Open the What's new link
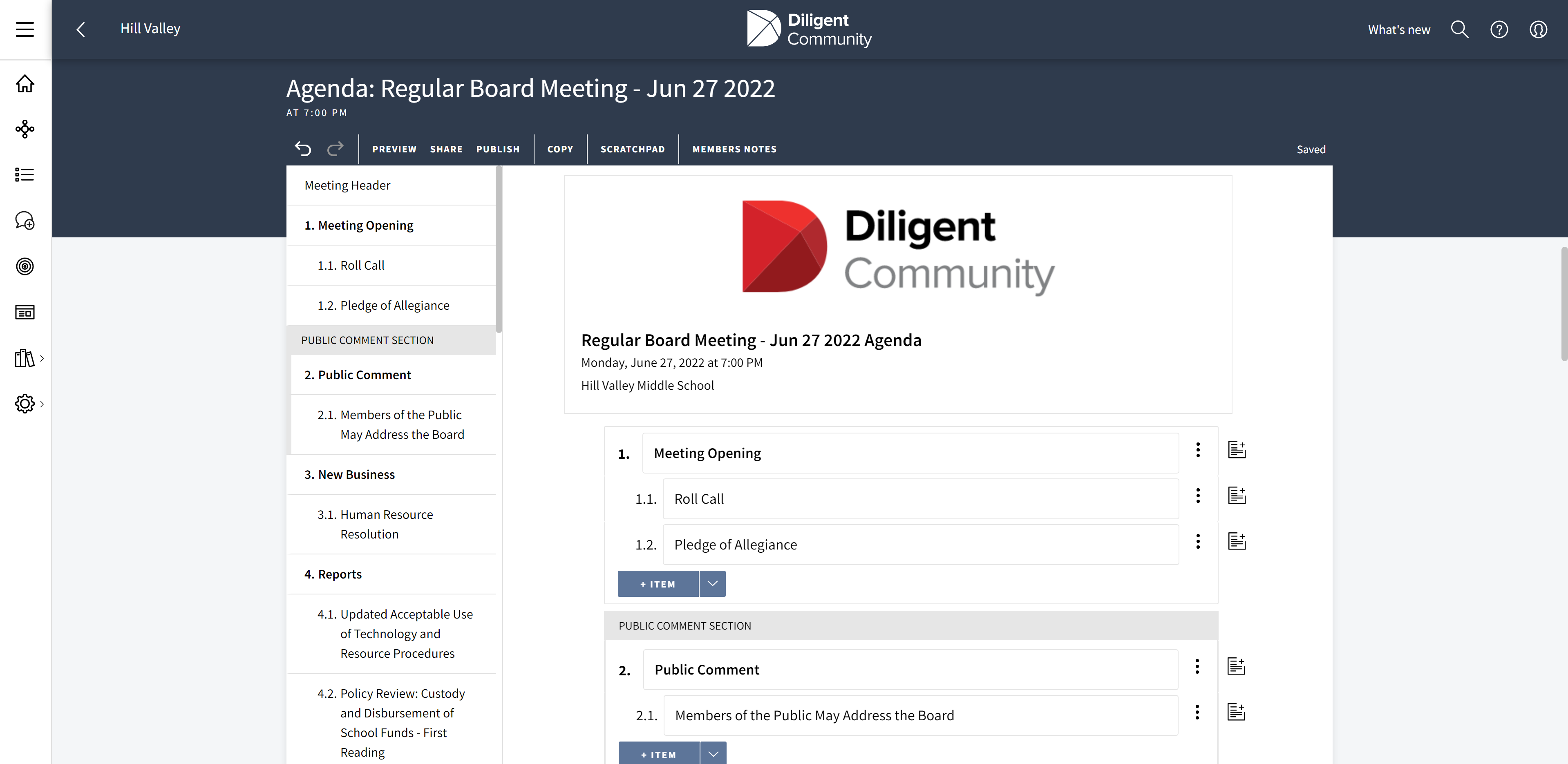 coord(1399,30)
